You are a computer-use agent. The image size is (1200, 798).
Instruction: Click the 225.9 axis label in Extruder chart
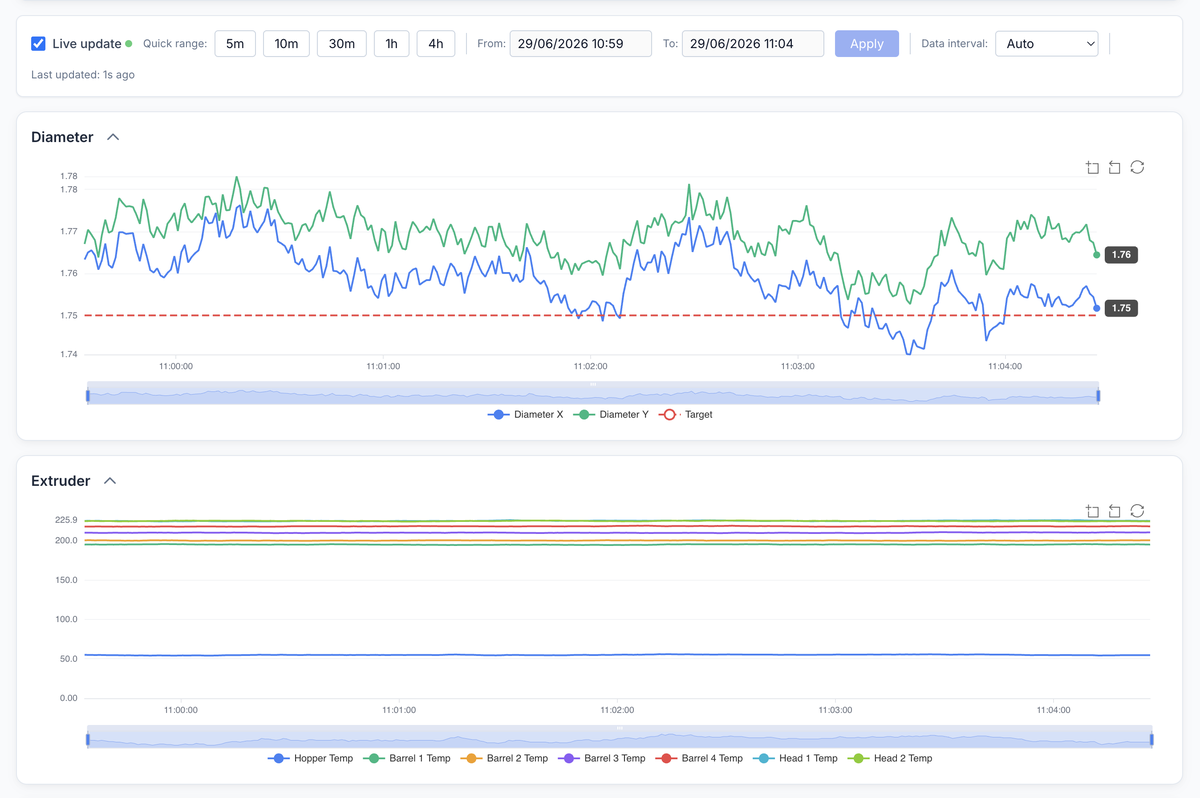coord(66,520)
